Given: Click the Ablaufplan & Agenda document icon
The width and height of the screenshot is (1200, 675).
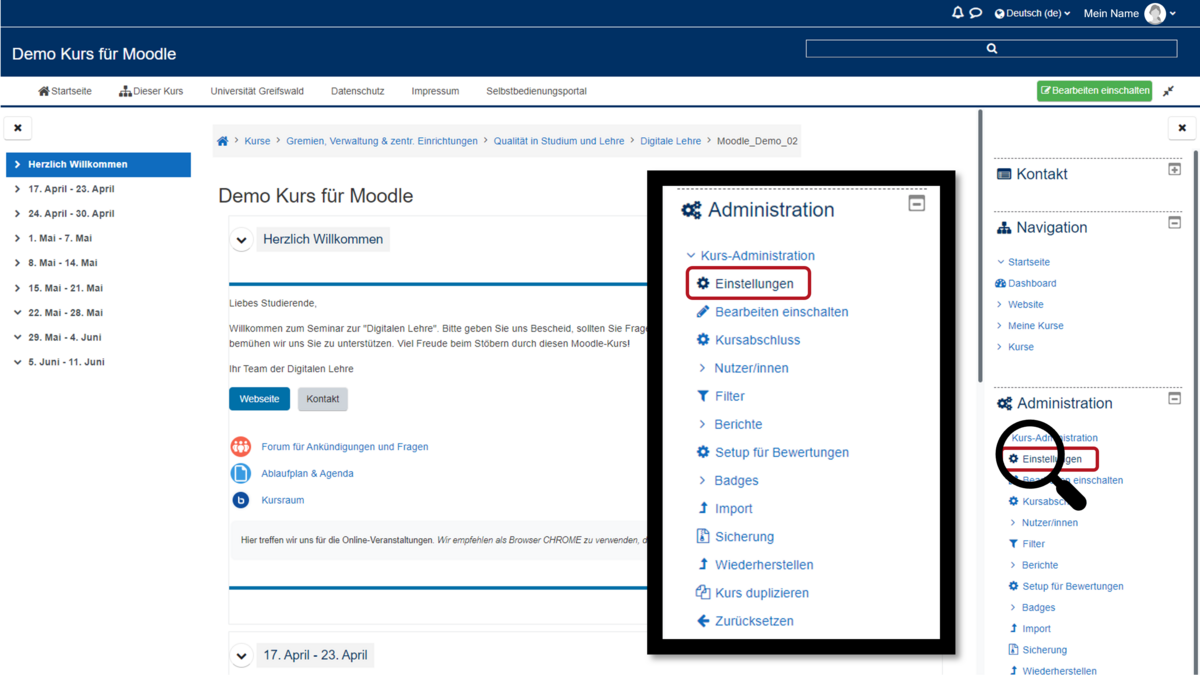Looking at the screenshot, I should coord(241,473).
